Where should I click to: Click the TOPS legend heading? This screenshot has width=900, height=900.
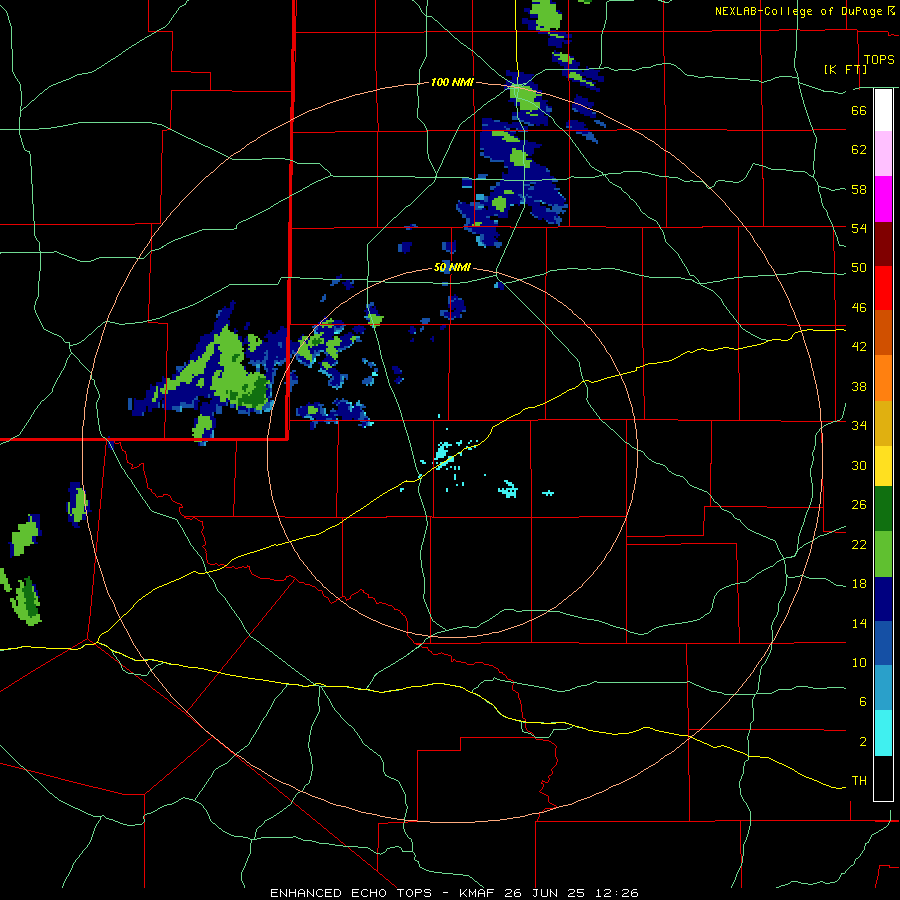879,59
